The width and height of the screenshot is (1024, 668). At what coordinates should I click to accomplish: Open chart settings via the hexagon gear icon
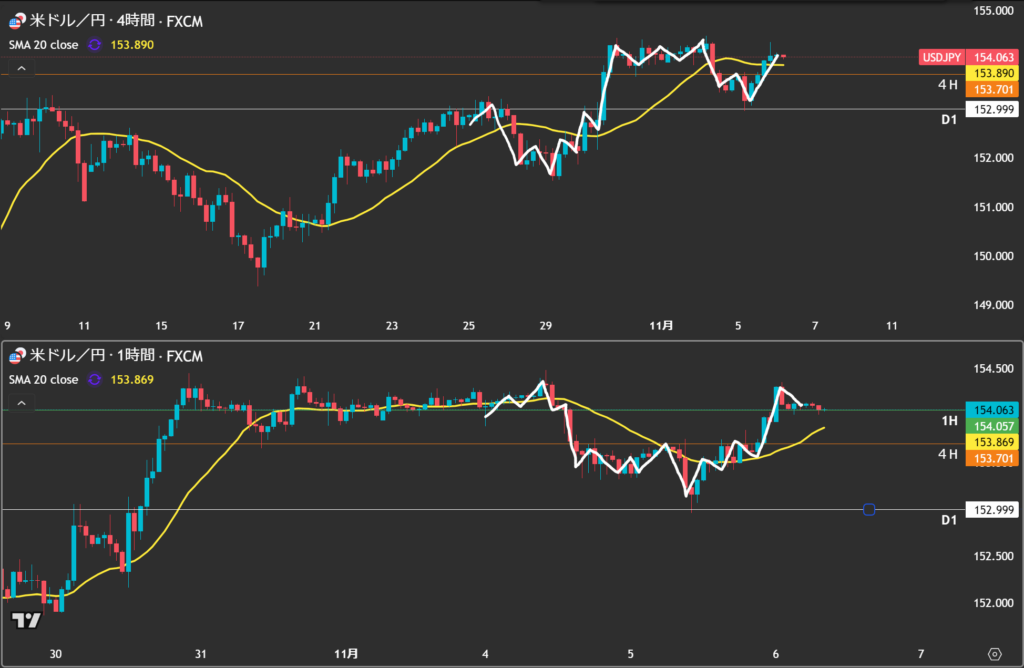point(994,652)
